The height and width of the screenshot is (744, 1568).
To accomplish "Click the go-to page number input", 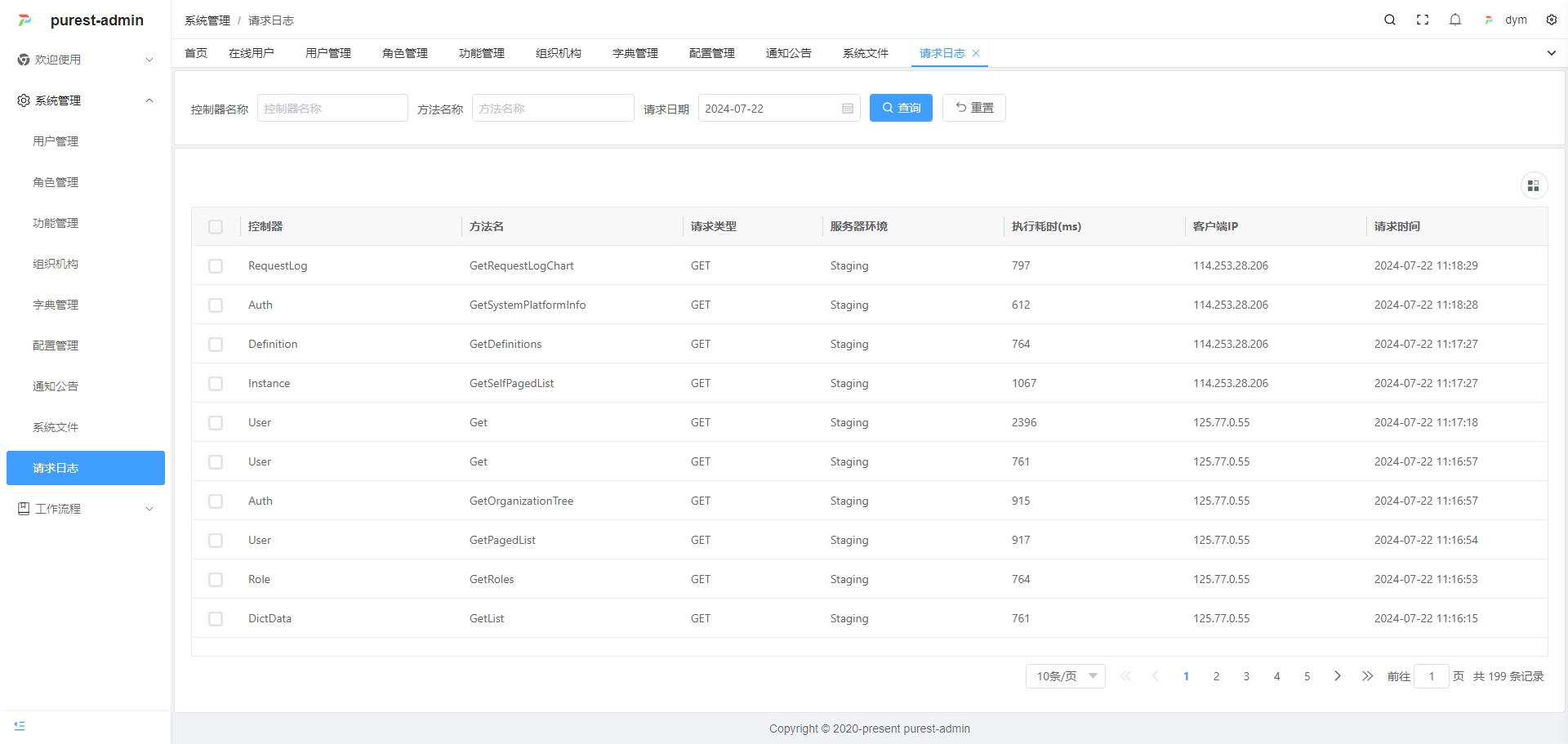I will tap(1431, 676).
